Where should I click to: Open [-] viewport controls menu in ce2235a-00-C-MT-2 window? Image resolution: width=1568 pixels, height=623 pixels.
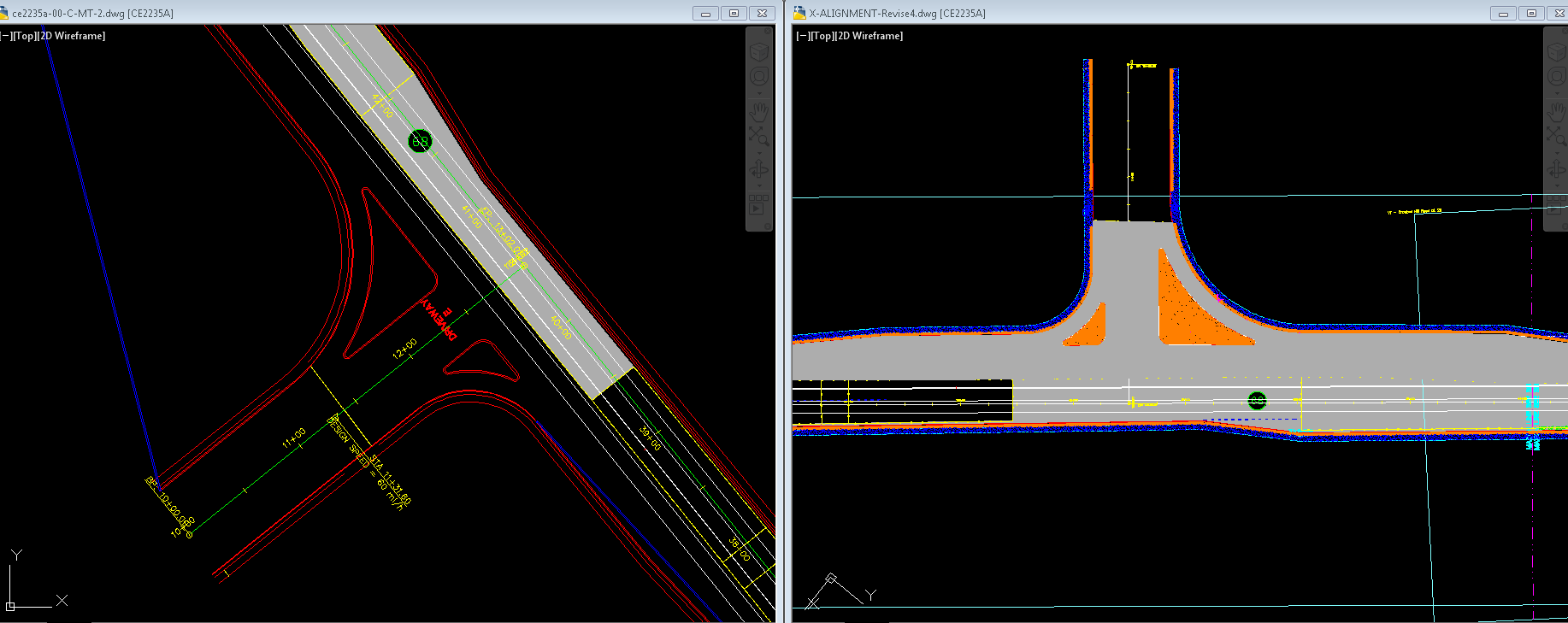(6, 36)
